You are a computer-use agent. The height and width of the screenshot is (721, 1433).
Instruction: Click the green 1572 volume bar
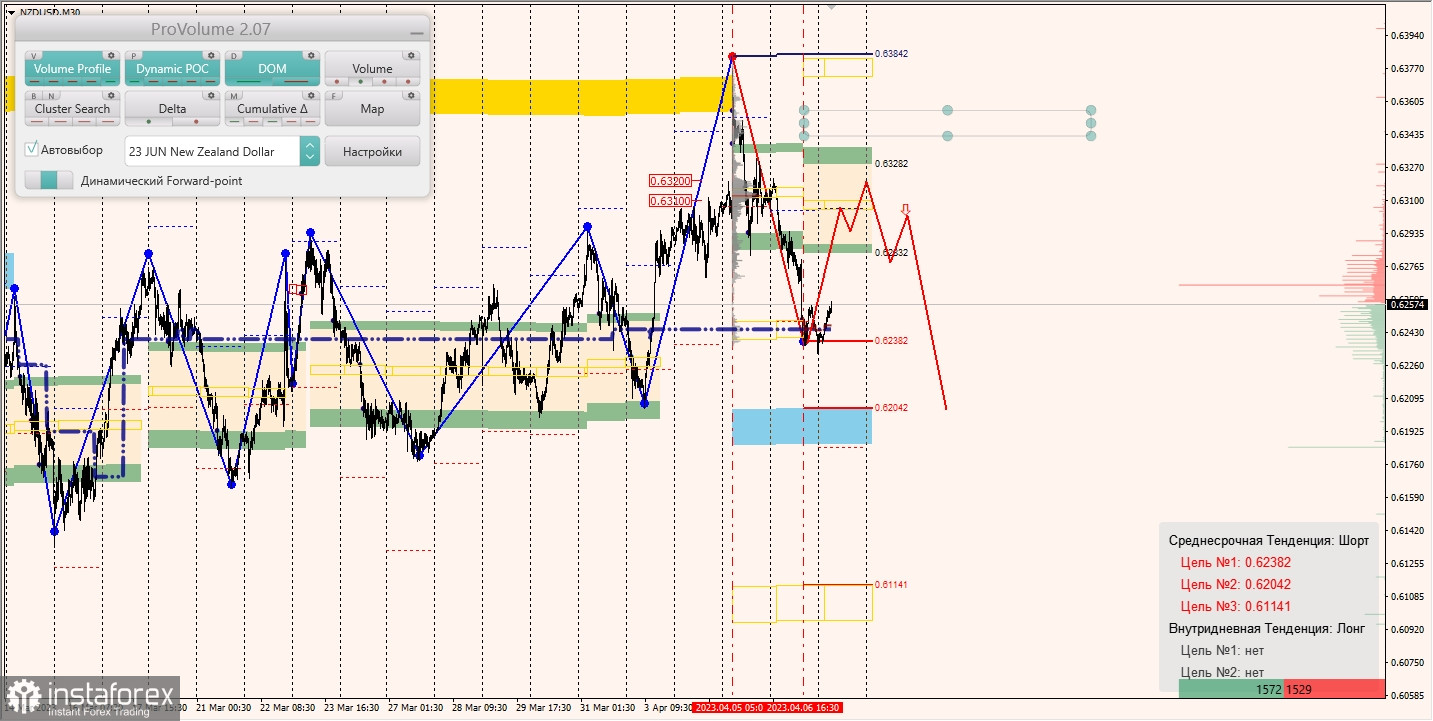[x=1230, y=689]
